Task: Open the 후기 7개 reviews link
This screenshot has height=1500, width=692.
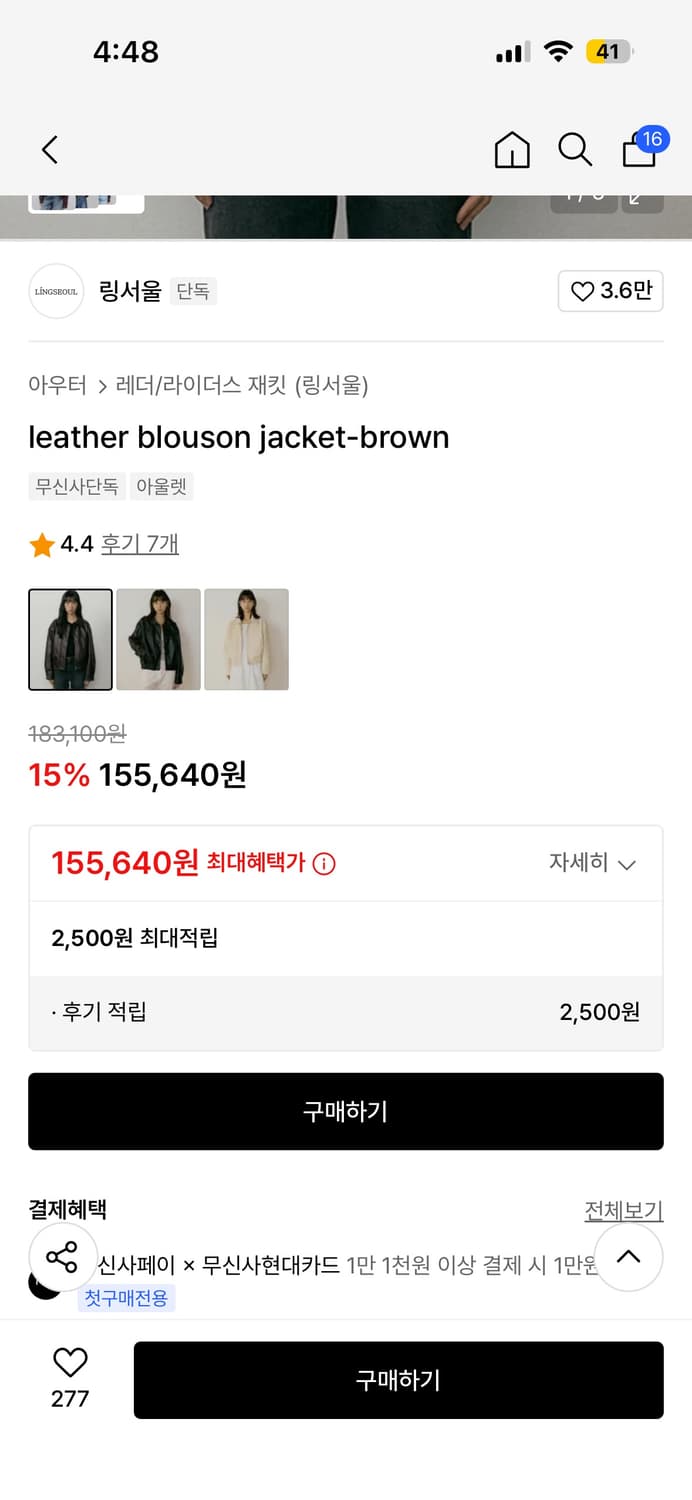Action: tap(140, 544)
